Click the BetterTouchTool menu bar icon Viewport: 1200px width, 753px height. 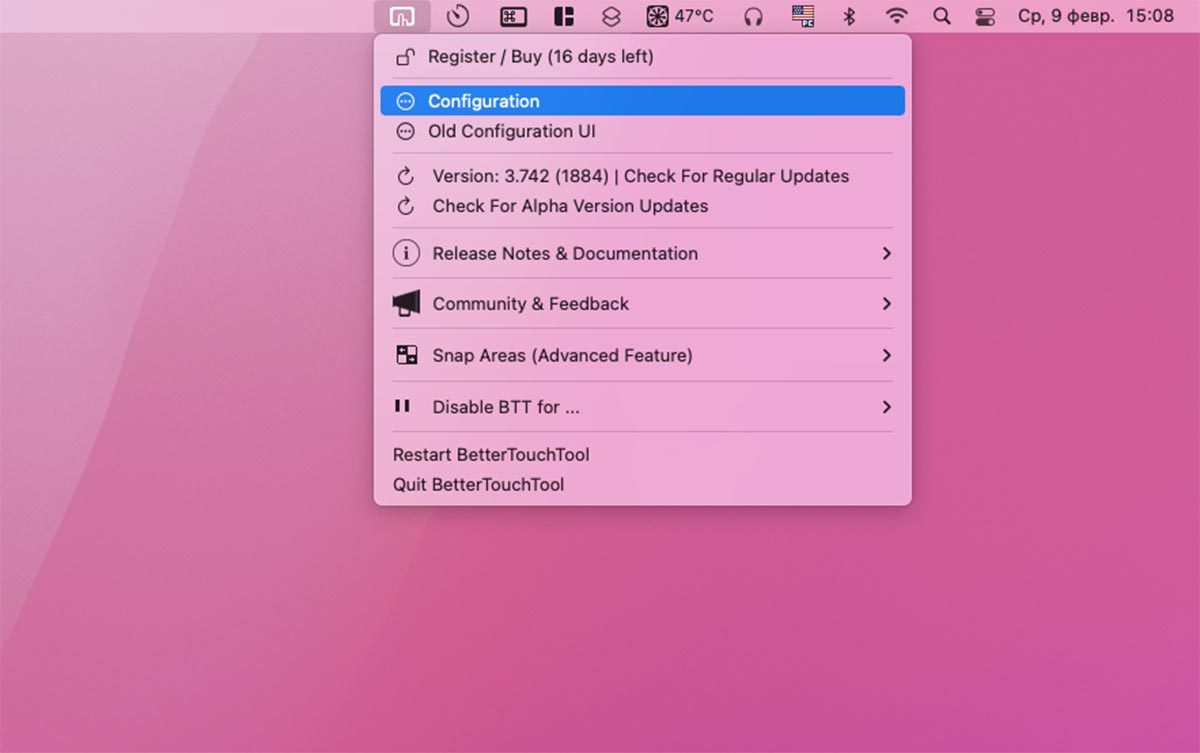tap(402, 16)
